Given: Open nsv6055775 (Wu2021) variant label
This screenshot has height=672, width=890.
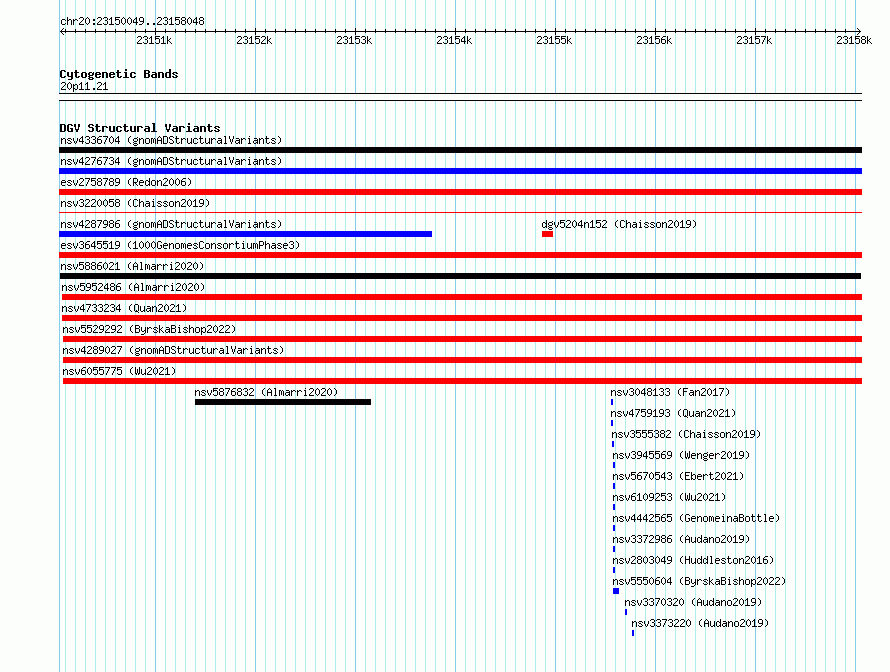Looking at the screenshot, I should click(119, 371).
